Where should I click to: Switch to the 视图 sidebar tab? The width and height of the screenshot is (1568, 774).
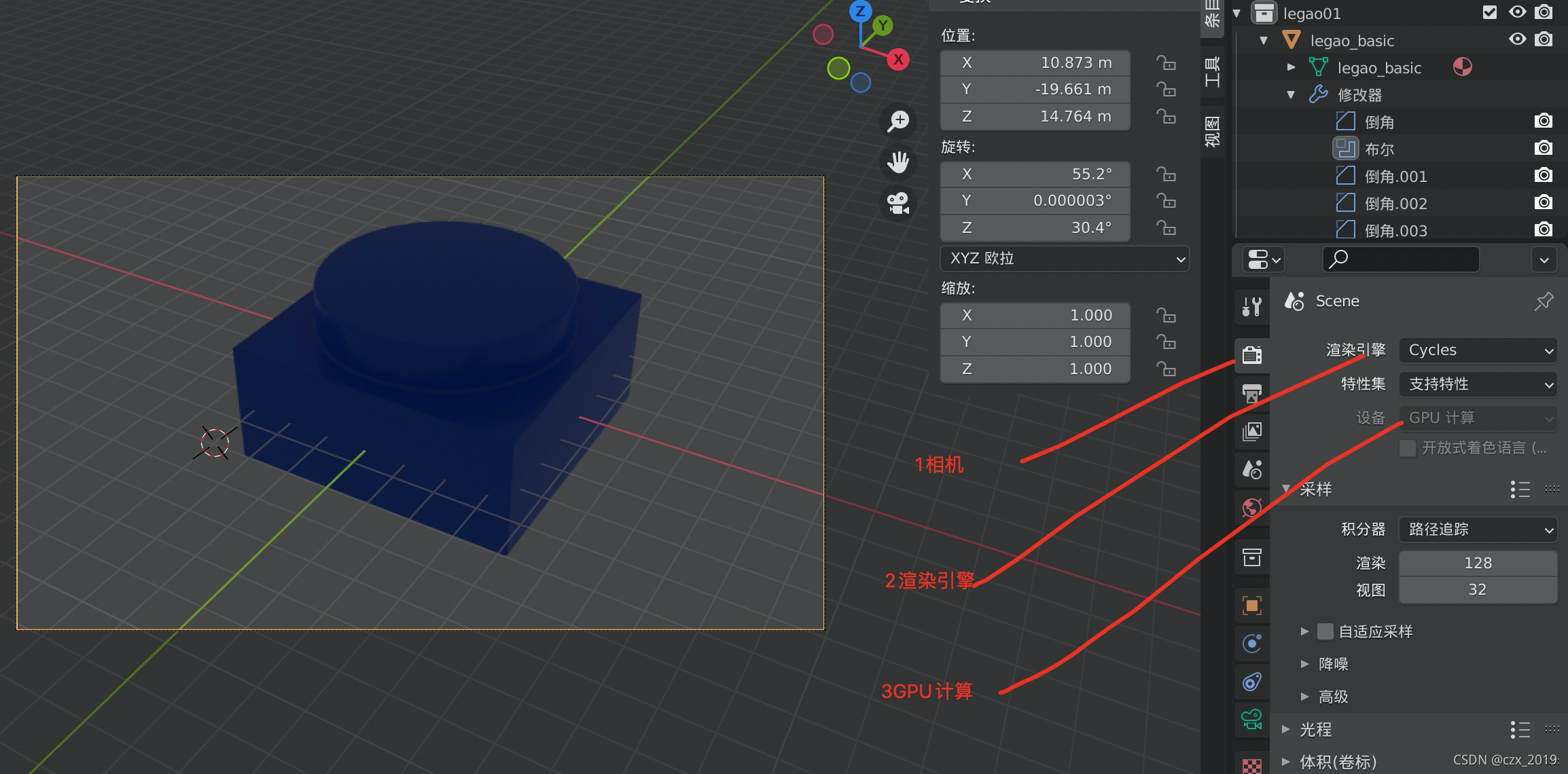coord(1212,132)
